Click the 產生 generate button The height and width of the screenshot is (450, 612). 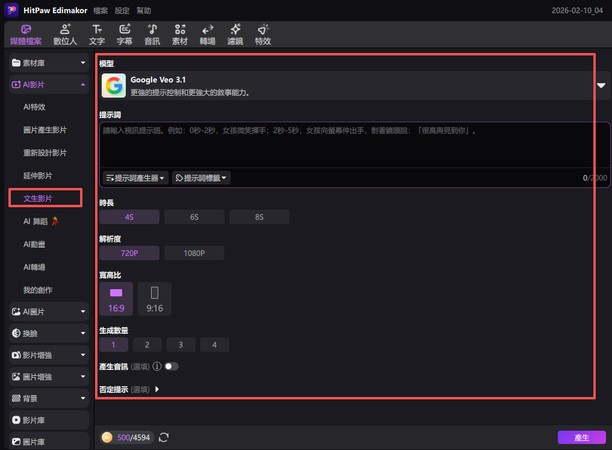[582, 438]
